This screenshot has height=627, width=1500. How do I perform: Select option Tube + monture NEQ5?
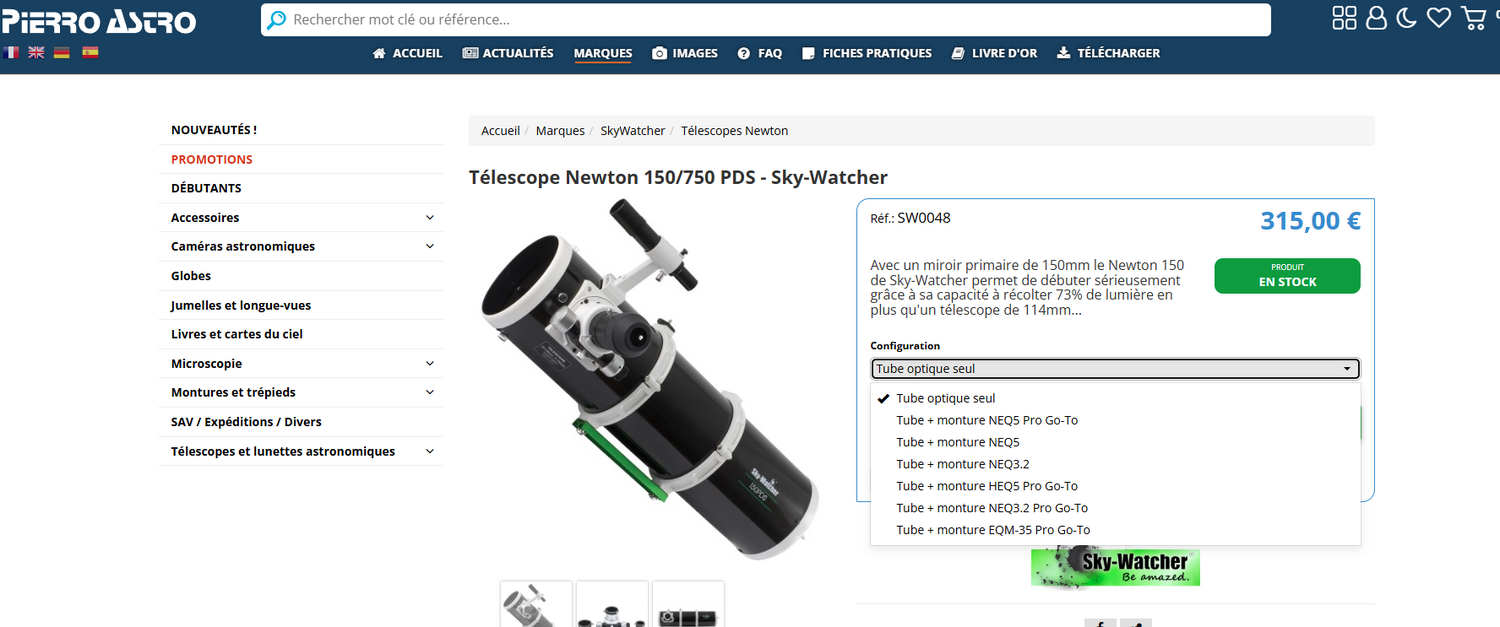[x=1115, y=442]
